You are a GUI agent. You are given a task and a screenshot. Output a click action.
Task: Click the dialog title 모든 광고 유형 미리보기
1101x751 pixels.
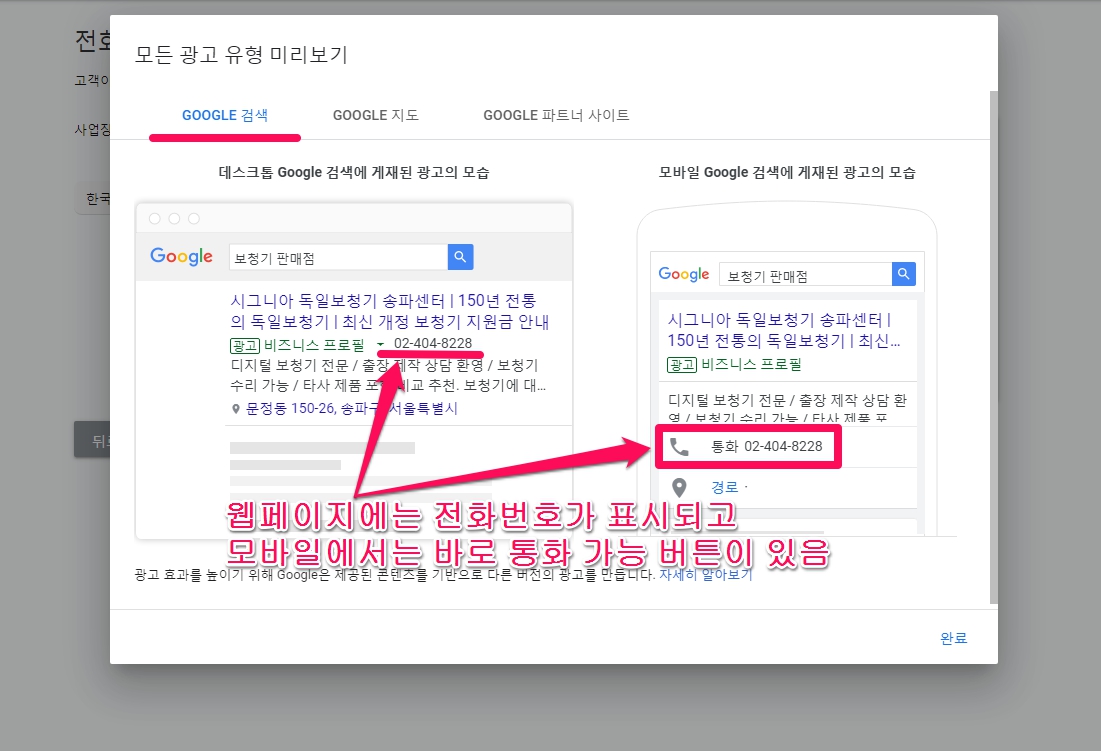click(241, 55)
